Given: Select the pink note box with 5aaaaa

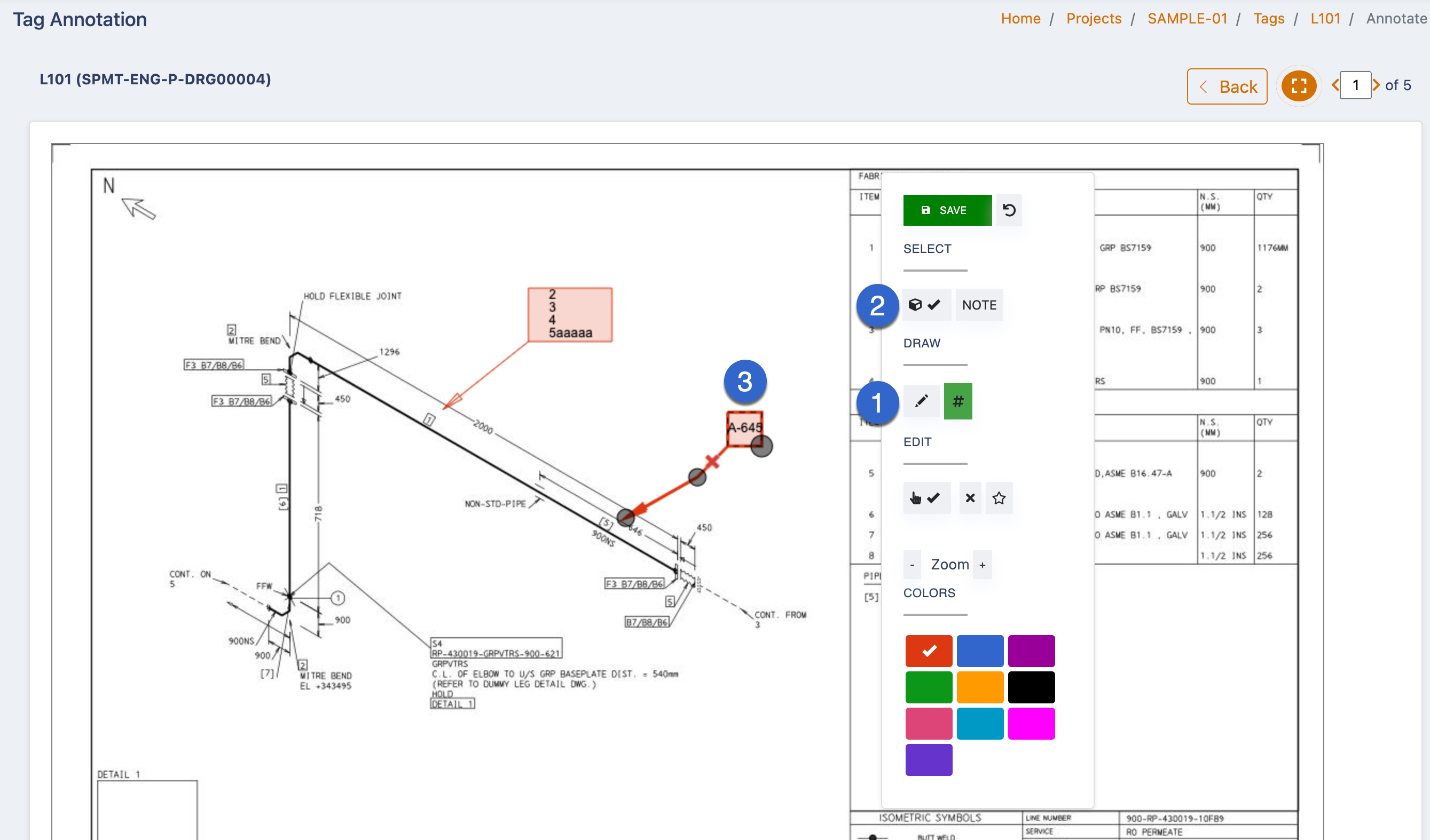Looking at the screenshot, I should tap(570, 315).
